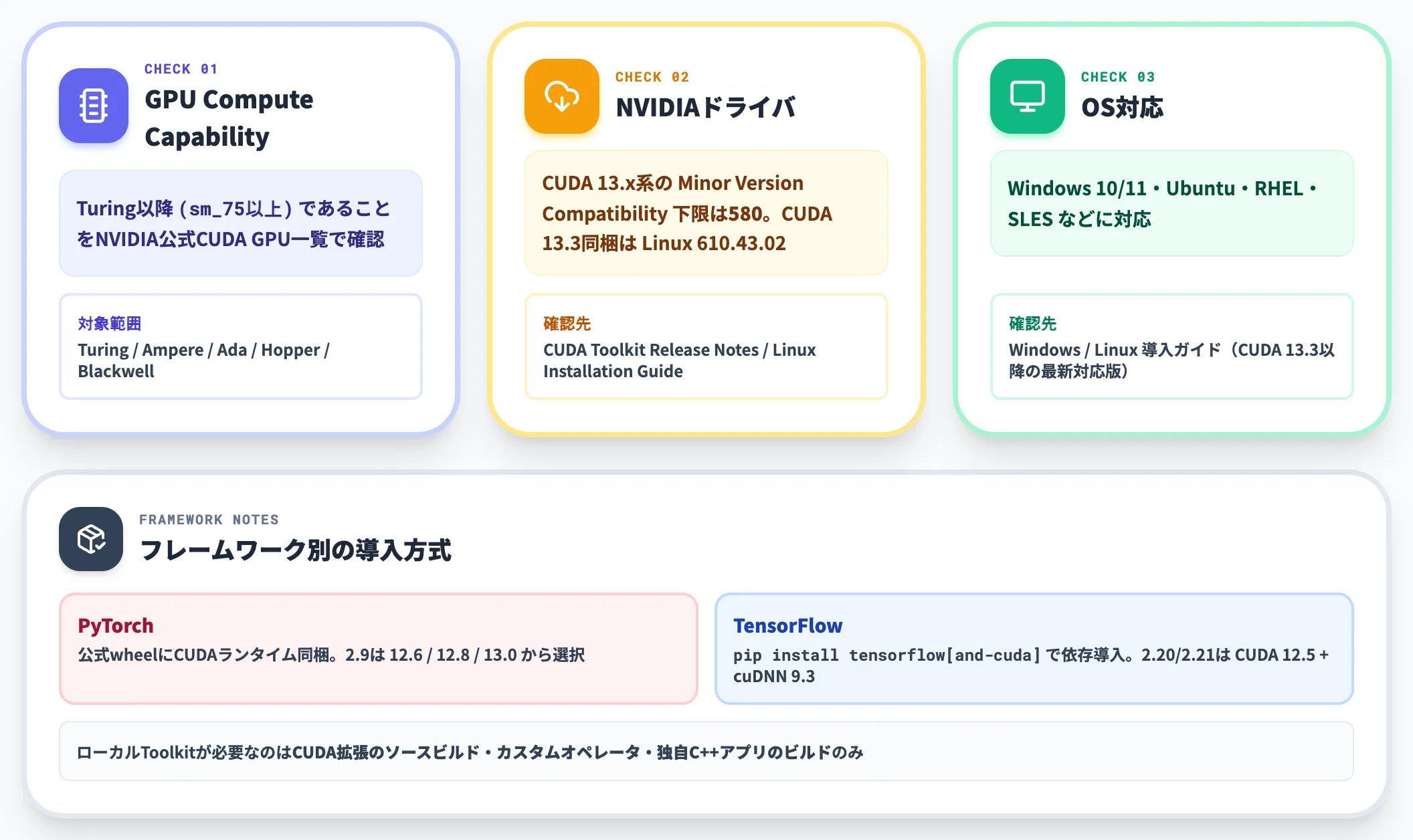Click the orange cloud download icon
Image resolution: width=1413 pixels, height=840 pixels.
point(562,96)
